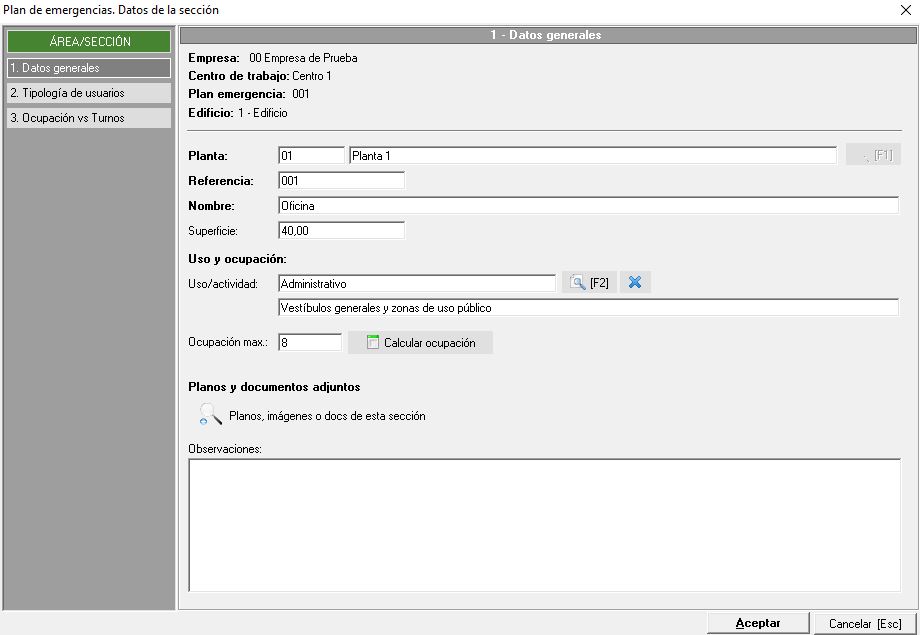The height and width of the screenshot is (635, 920).
Task: Focus the Ocupación max. input field
Action: 310,343
